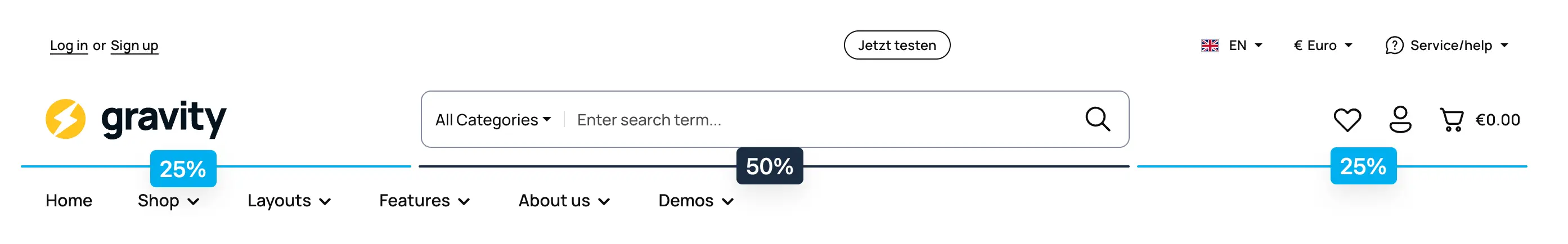Open the Shop menu
1568x244 pixels.
168,201
